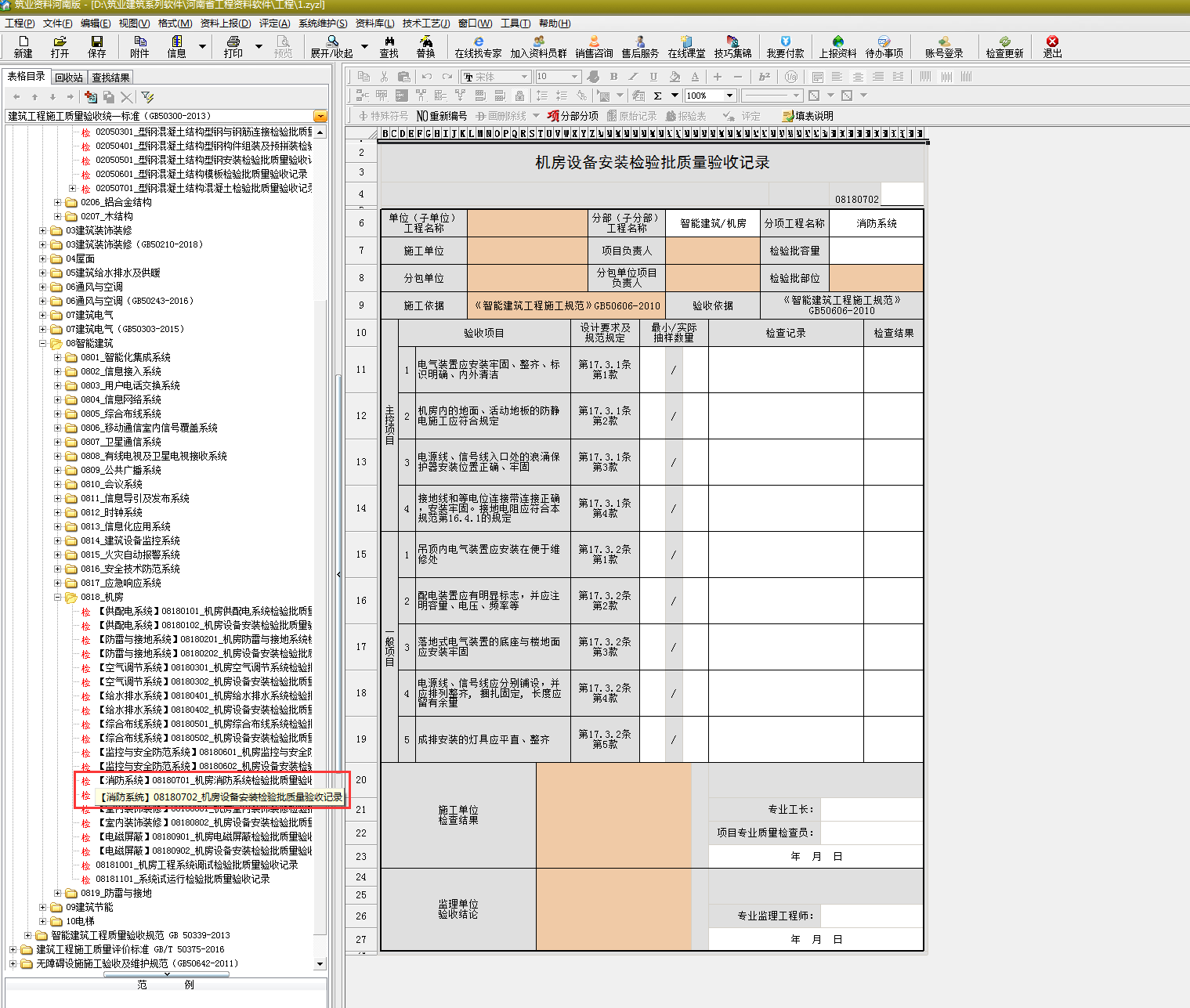Open the dropdown arrow beside 信息
Screen dimensions: 1190x1008
(x=202, y=47)
